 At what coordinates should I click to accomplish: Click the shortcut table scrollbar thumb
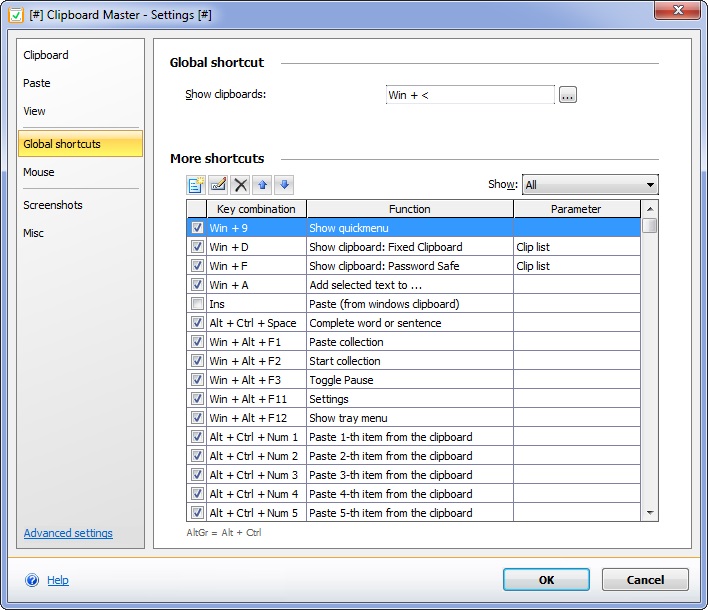(x=650, y=225)
